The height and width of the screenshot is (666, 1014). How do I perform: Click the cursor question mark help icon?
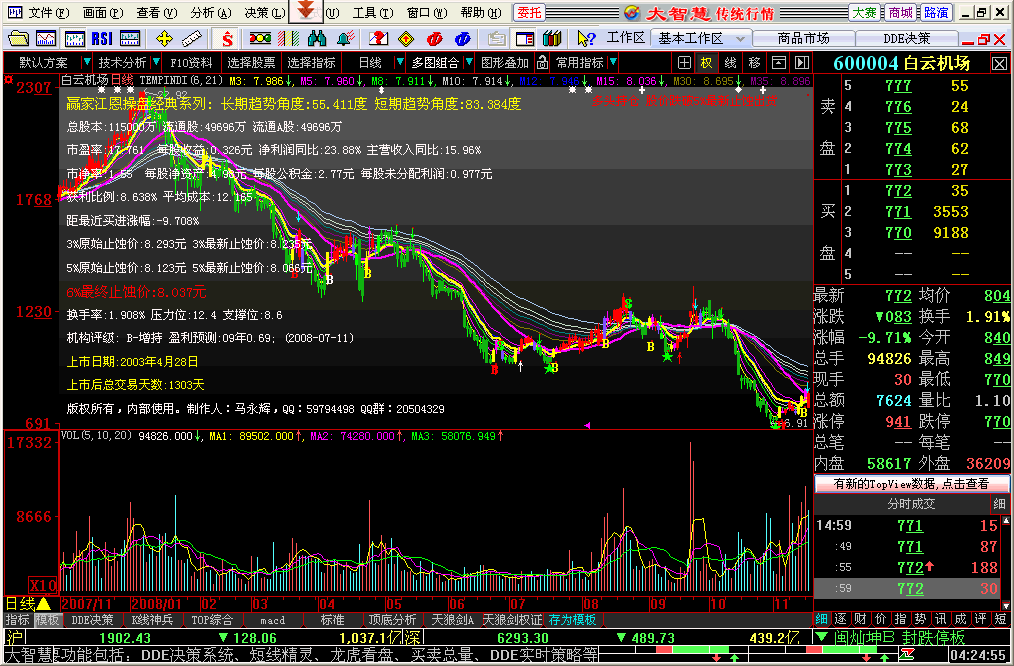tap(586, 38)
